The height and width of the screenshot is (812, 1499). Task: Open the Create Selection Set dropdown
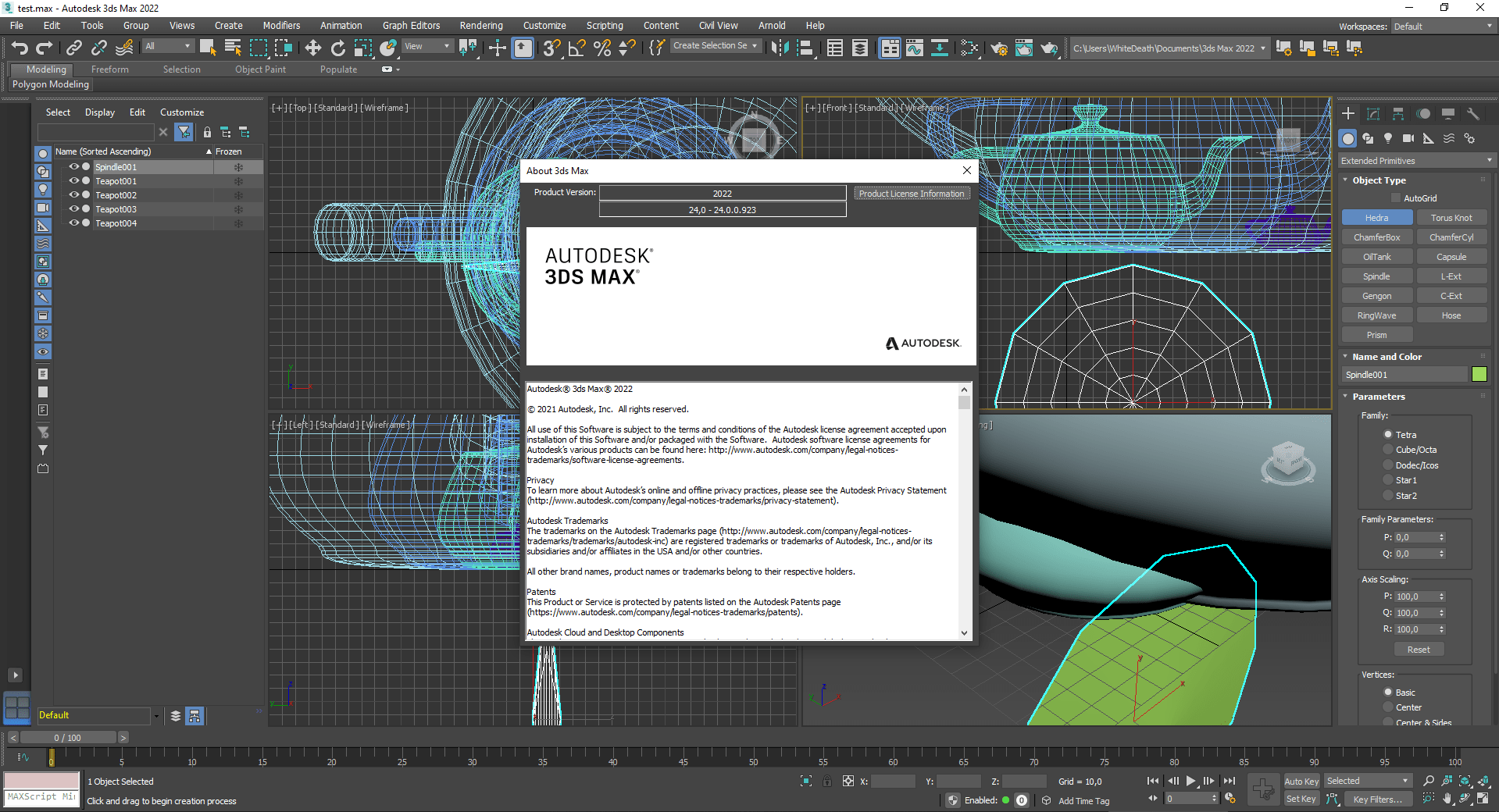[x=715, y=46]
